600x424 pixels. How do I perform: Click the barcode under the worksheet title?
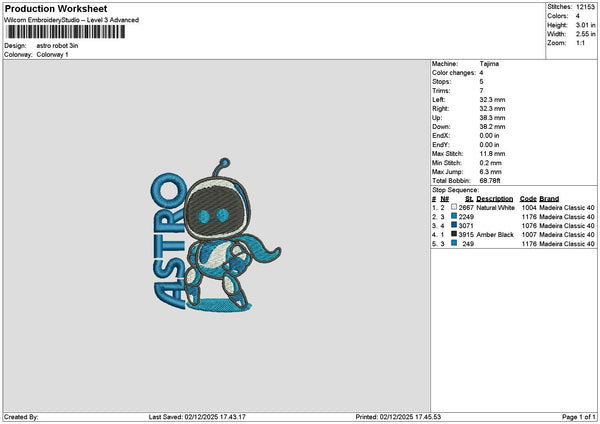pos(65,32)
